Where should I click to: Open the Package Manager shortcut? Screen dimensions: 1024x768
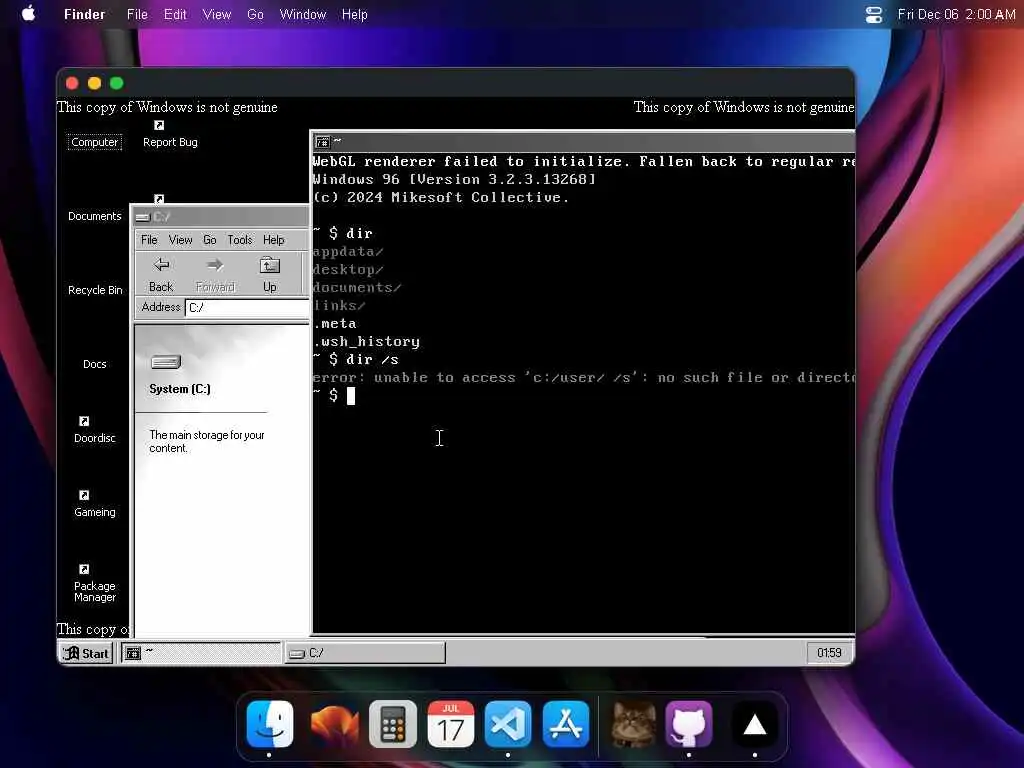tap(95, 583)
